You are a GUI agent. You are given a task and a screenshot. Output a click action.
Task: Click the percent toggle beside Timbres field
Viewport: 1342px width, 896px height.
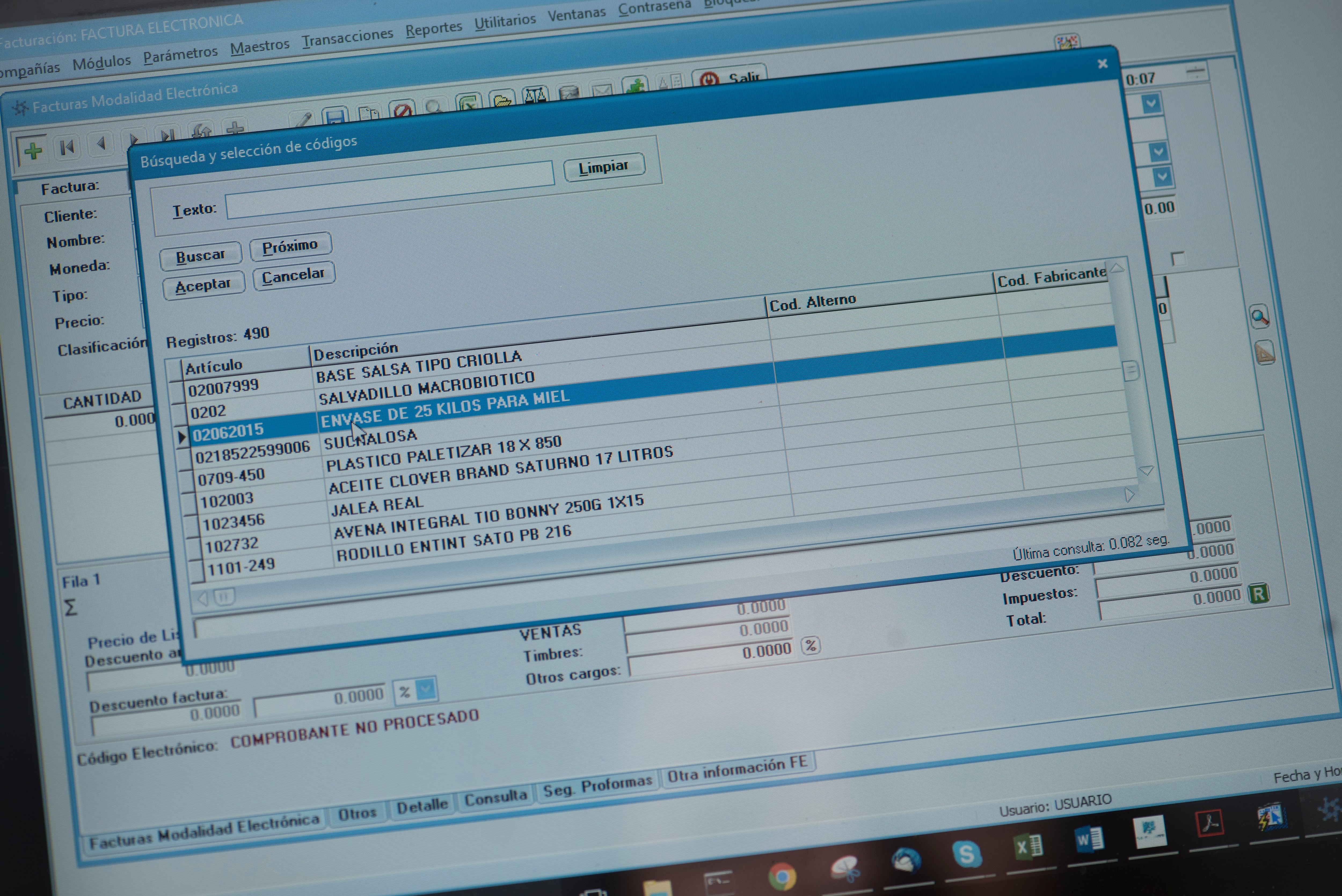[x=811, y=646]
